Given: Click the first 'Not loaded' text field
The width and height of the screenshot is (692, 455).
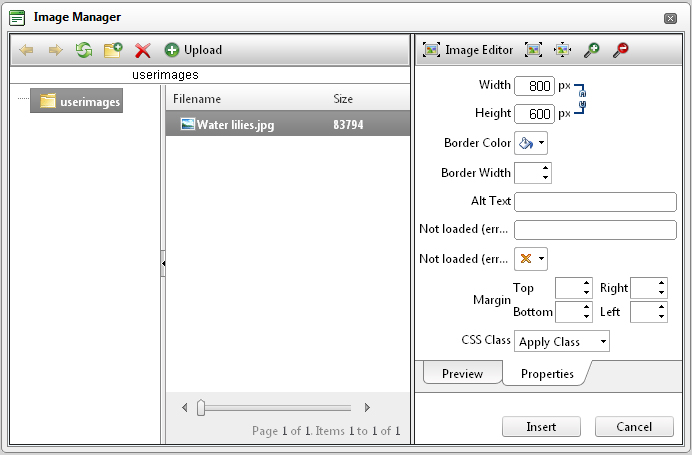Looking at the screenshot, I should tap(595, 230).
